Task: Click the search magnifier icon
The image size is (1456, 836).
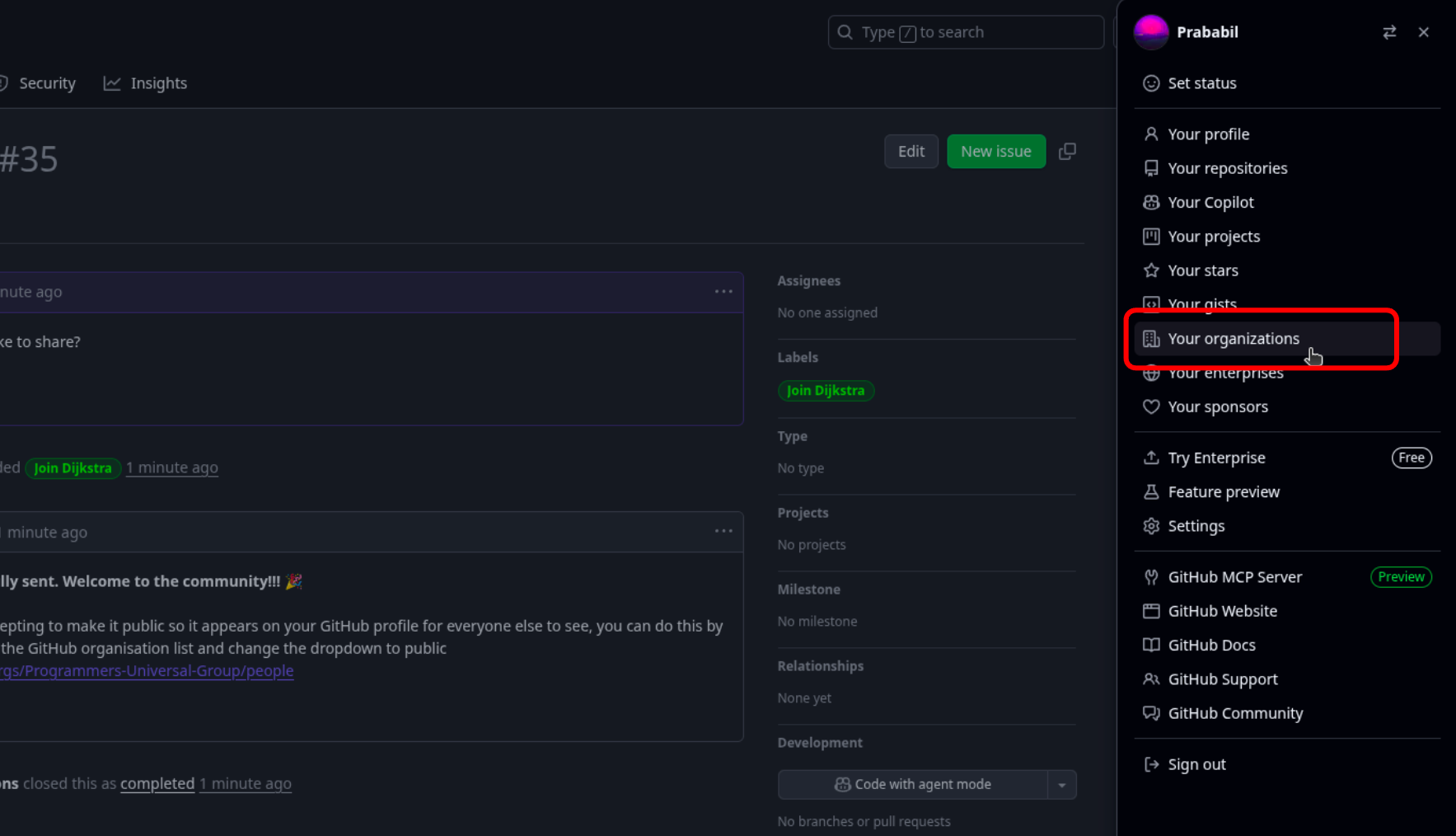Action: point(845,31)
